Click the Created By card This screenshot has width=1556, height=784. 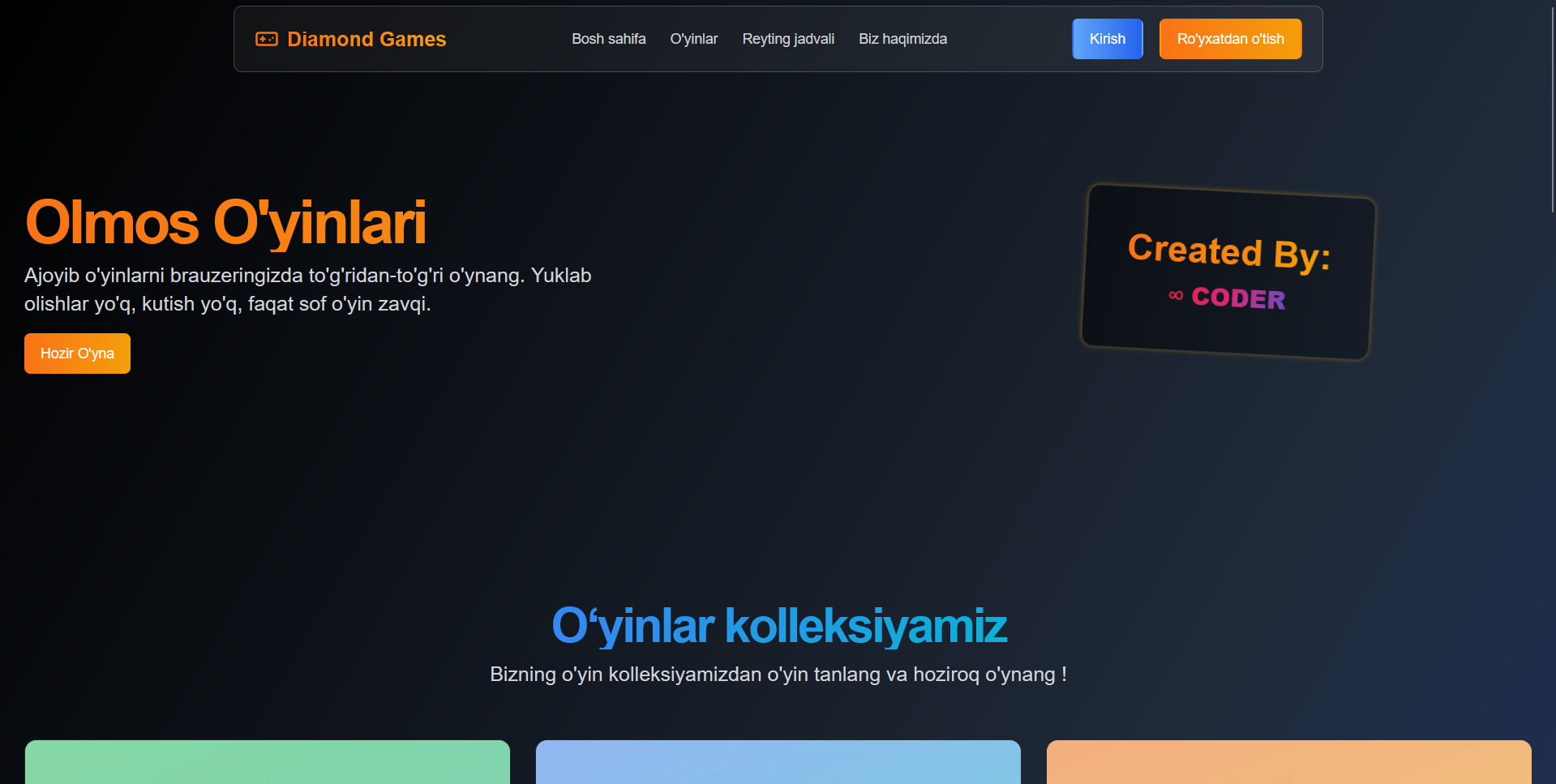[1228, 272]
